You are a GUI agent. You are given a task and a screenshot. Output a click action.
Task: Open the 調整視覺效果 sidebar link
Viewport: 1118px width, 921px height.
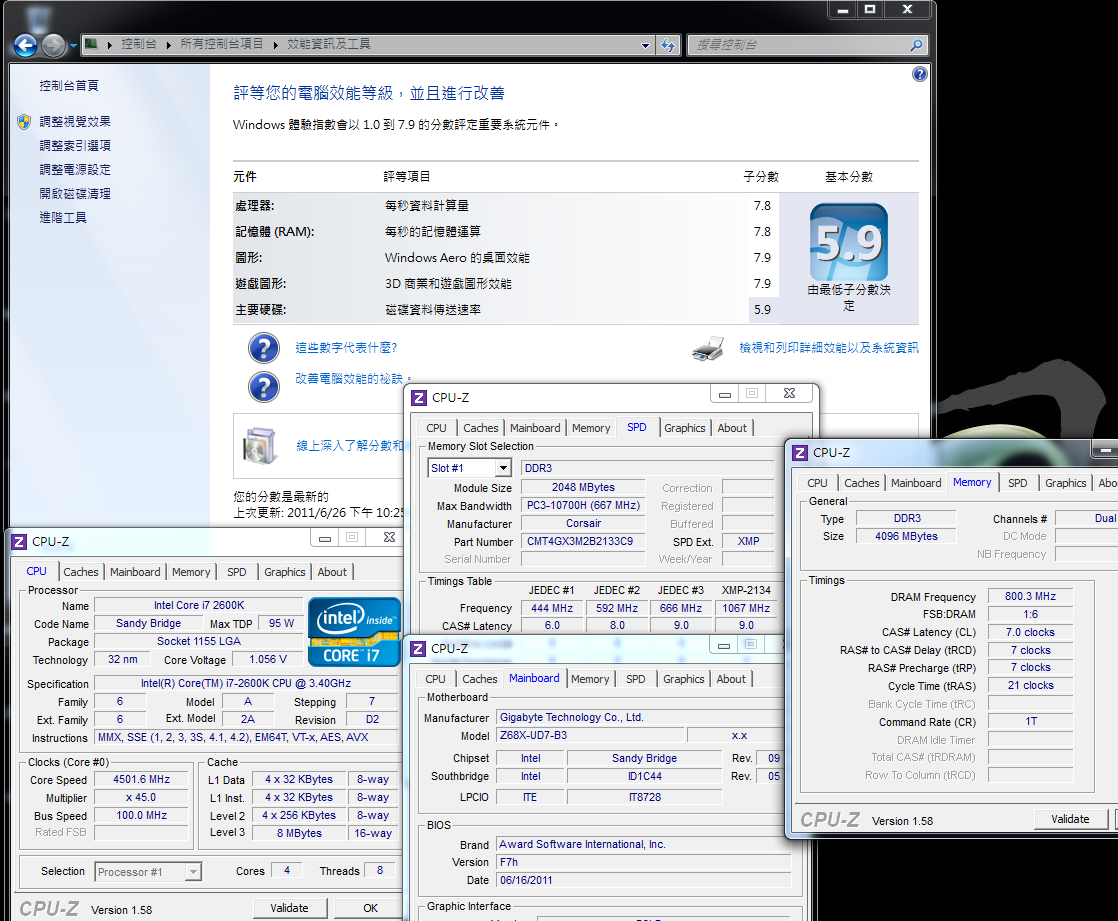[75, 122]
